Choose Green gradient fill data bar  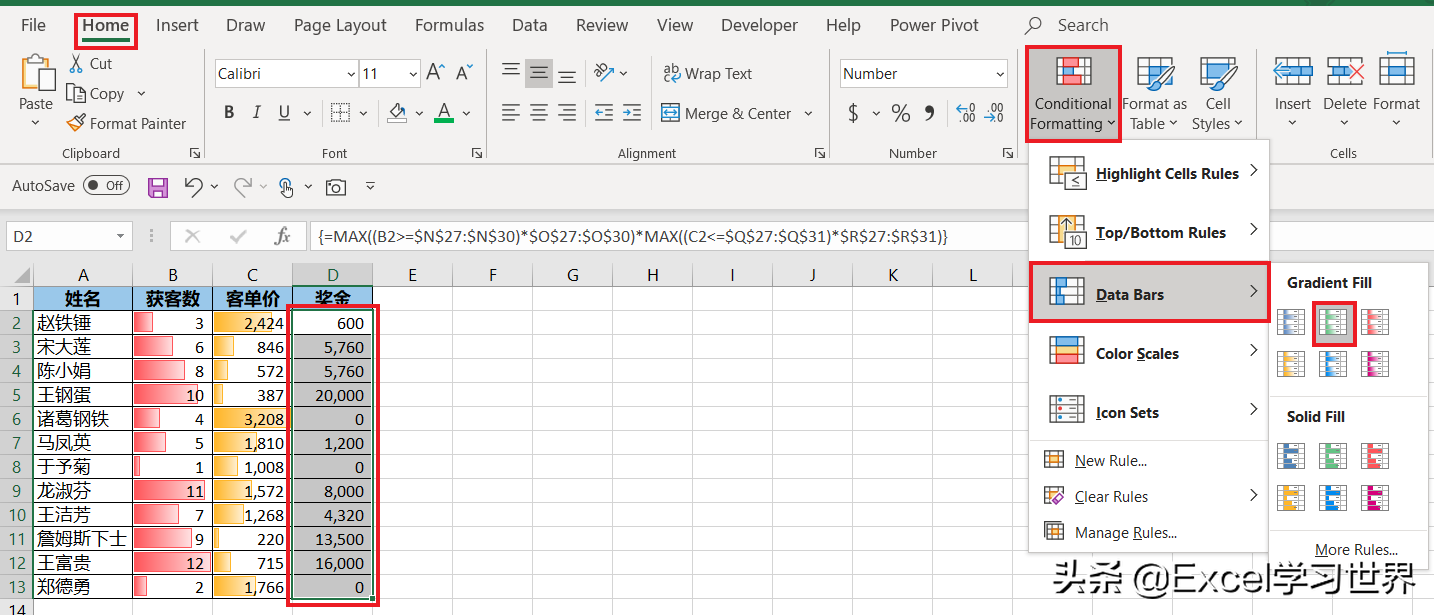pos(1333,322)
